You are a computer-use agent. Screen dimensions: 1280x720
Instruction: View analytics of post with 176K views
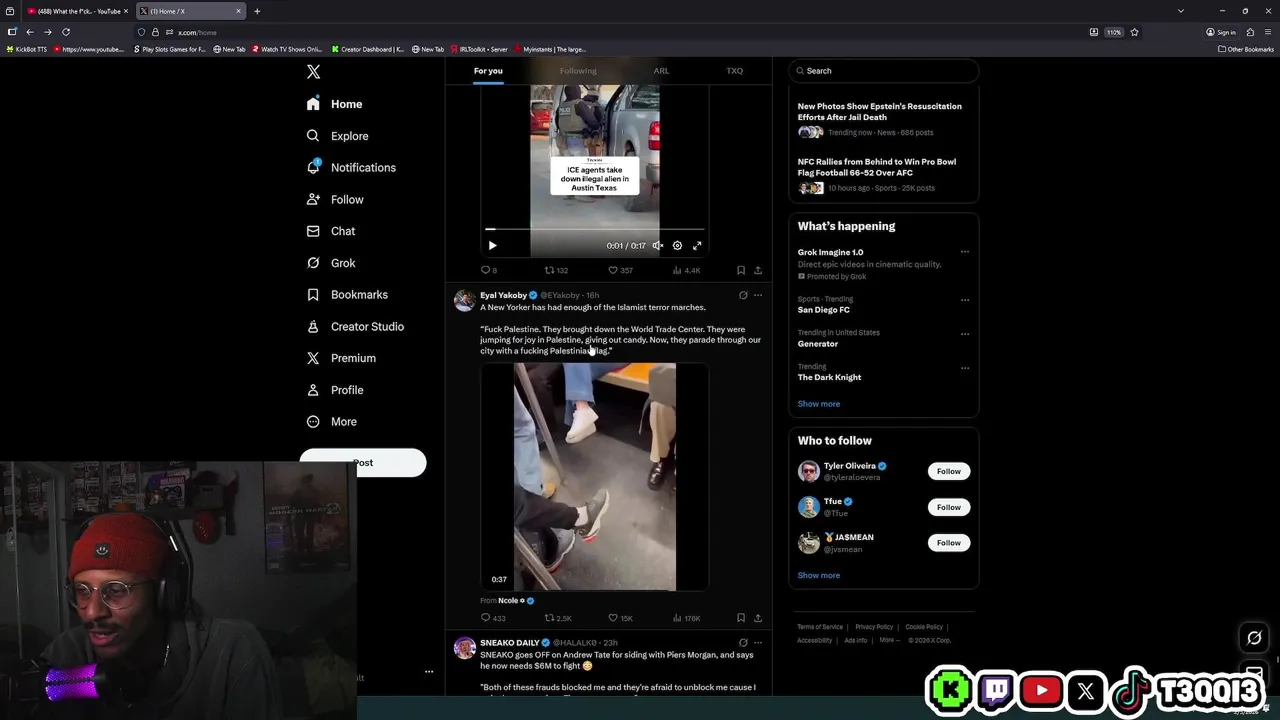(686, 618)
